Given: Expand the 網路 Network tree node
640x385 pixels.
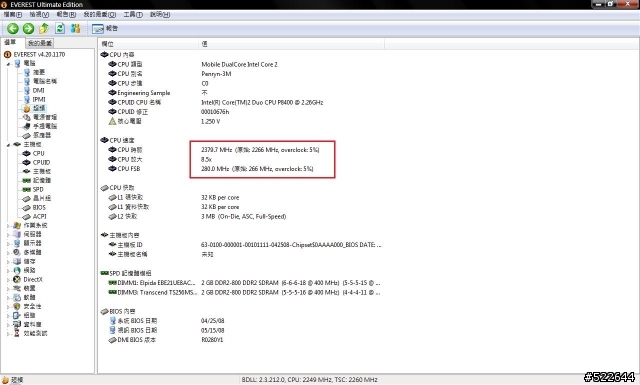Looking at the screenshot, I should tap(8, 270).
